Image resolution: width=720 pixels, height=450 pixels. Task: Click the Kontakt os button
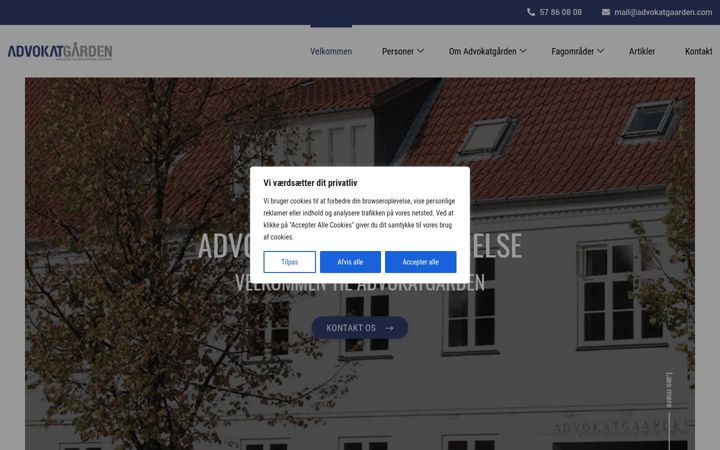click(x=360, y=328)
